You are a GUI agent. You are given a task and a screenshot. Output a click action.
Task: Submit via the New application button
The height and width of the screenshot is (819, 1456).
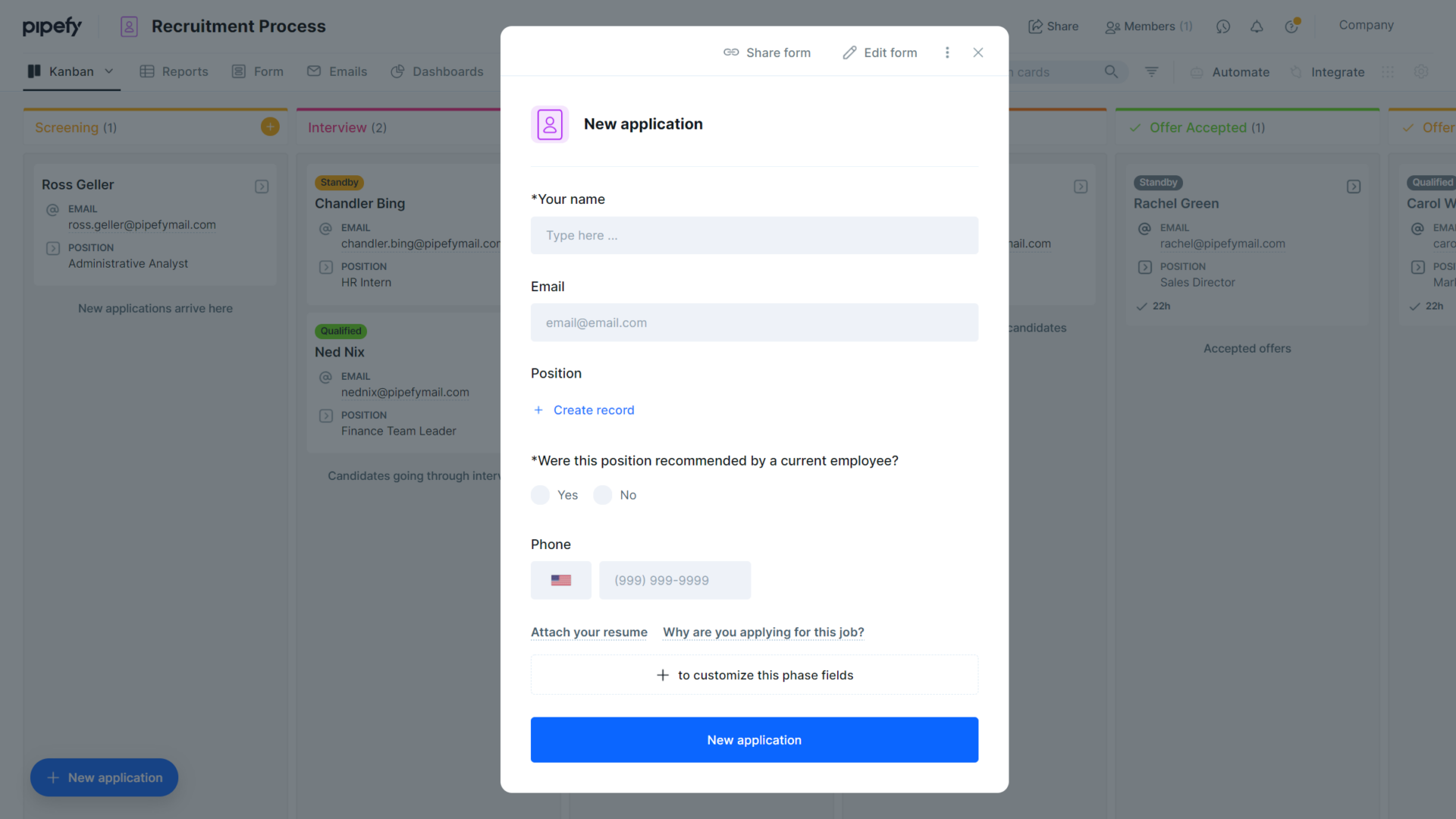click(754, 739)
